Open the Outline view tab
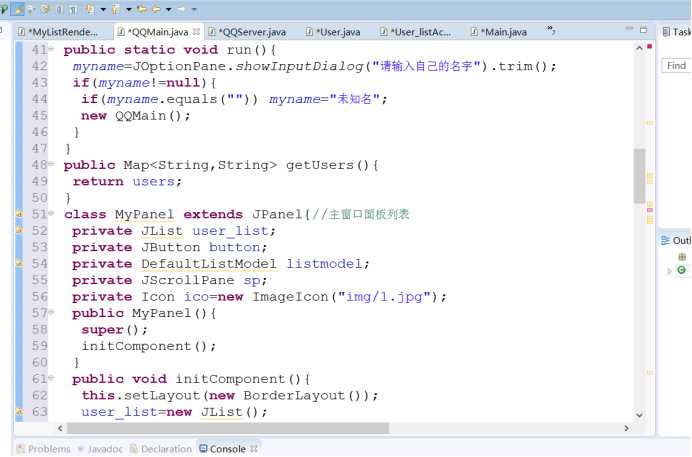The image size is (692, 457). (676, 240)
